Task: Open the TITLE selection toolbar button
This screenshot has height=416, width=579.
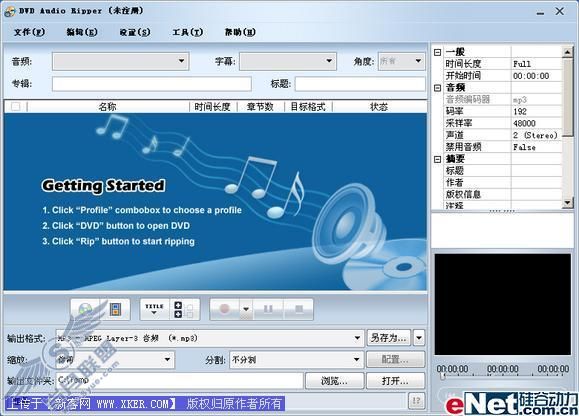Action: pyautogui.click(x=154, y=309)
